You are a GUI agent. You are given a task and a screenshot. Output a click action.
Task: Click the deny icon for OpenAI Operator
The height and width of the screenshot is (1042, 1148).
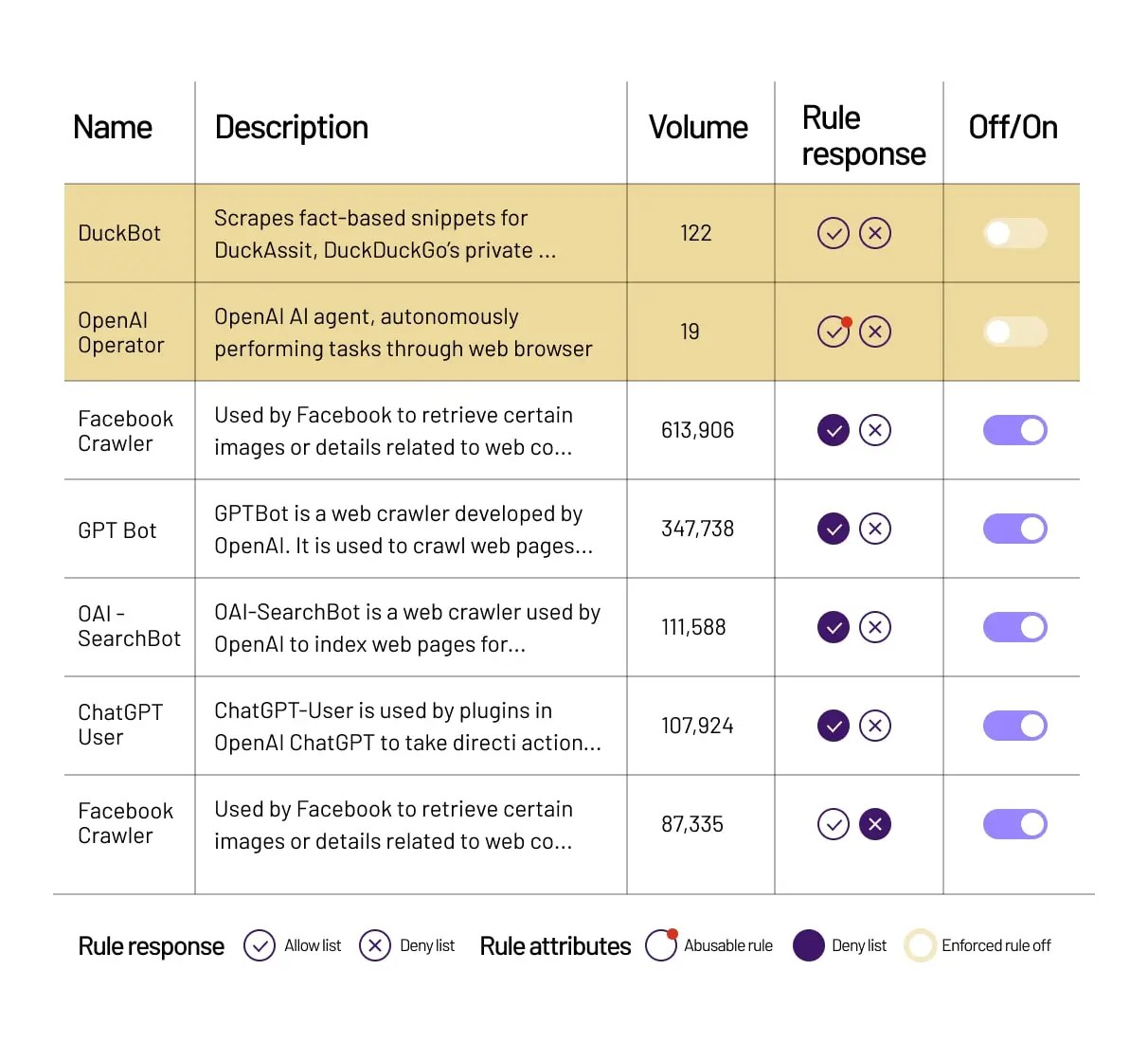click(875, 332)
